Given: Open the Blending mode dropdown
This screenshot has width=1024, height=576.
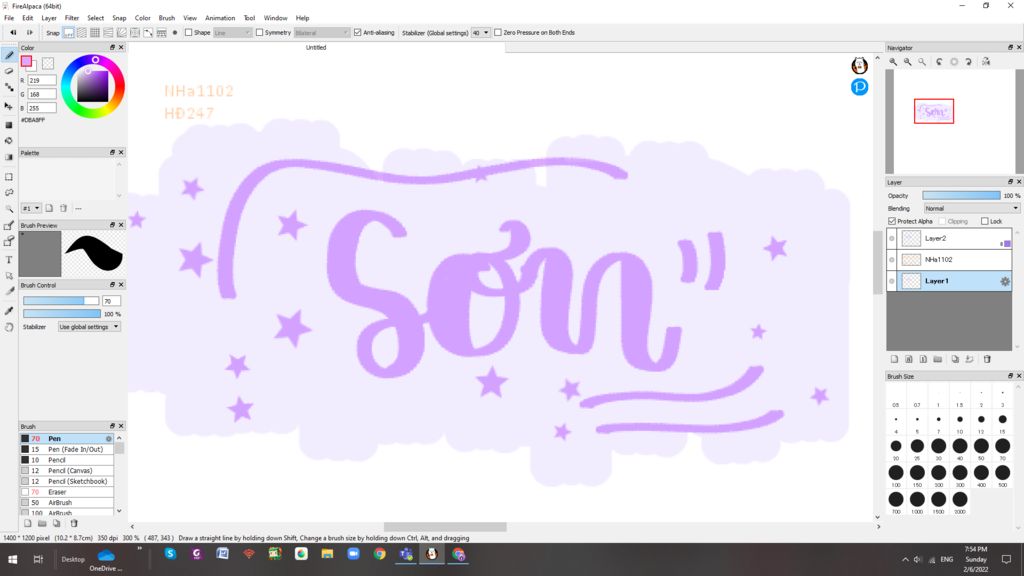Looking at the screenshot, I should [x=971, y=208].
